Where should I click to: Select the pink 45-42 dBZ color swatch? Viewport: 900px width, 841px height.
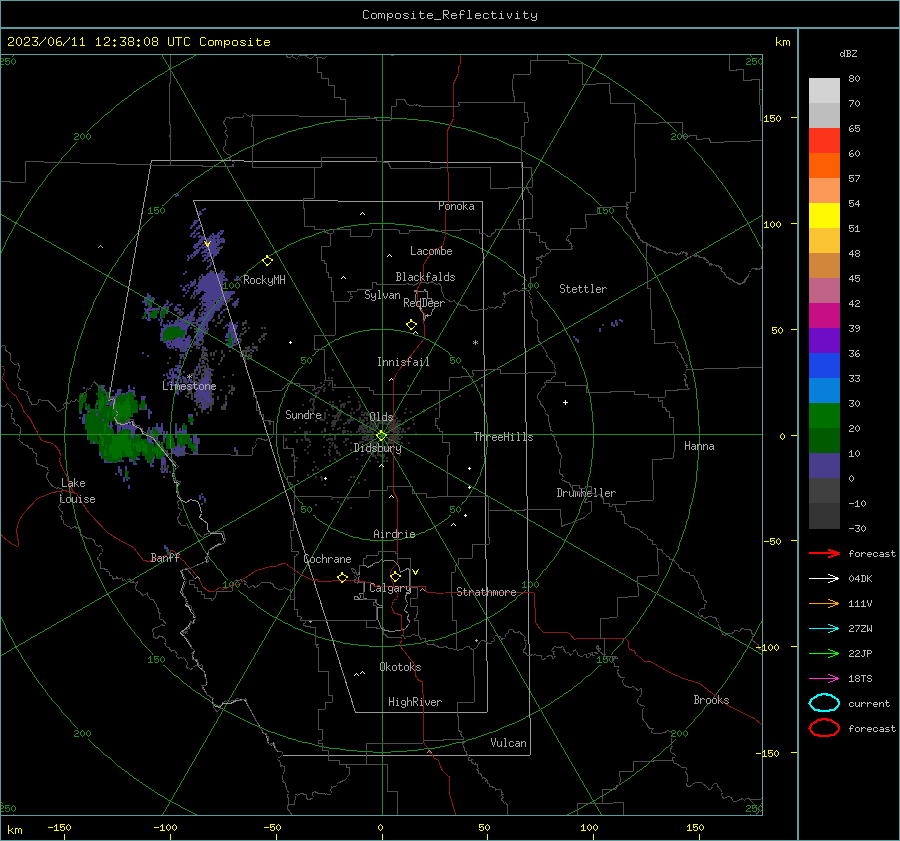click(824, 290)
